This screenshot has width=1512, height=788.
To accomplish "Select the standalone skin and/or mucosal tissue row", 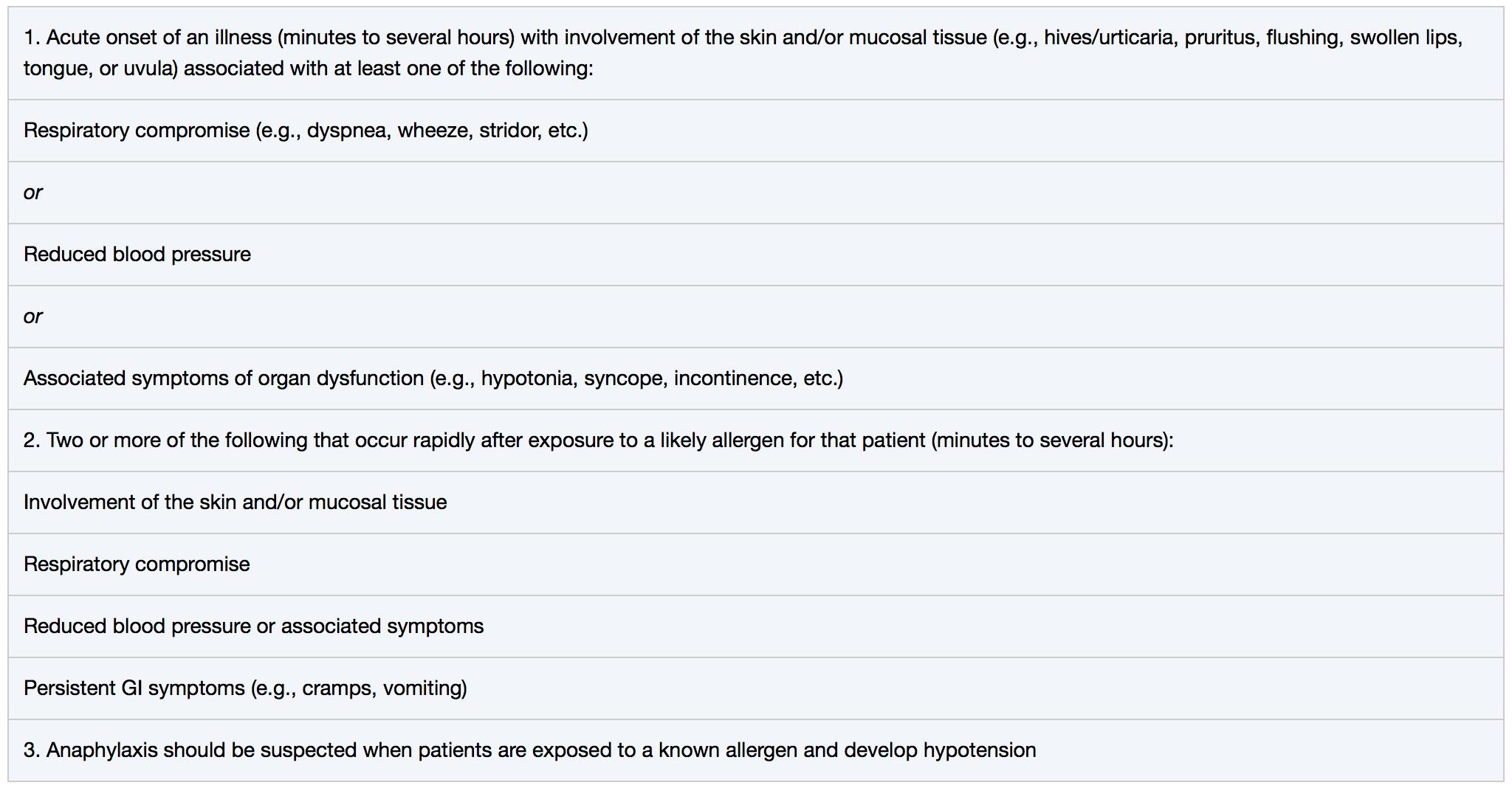I will [x=235, y=502].
